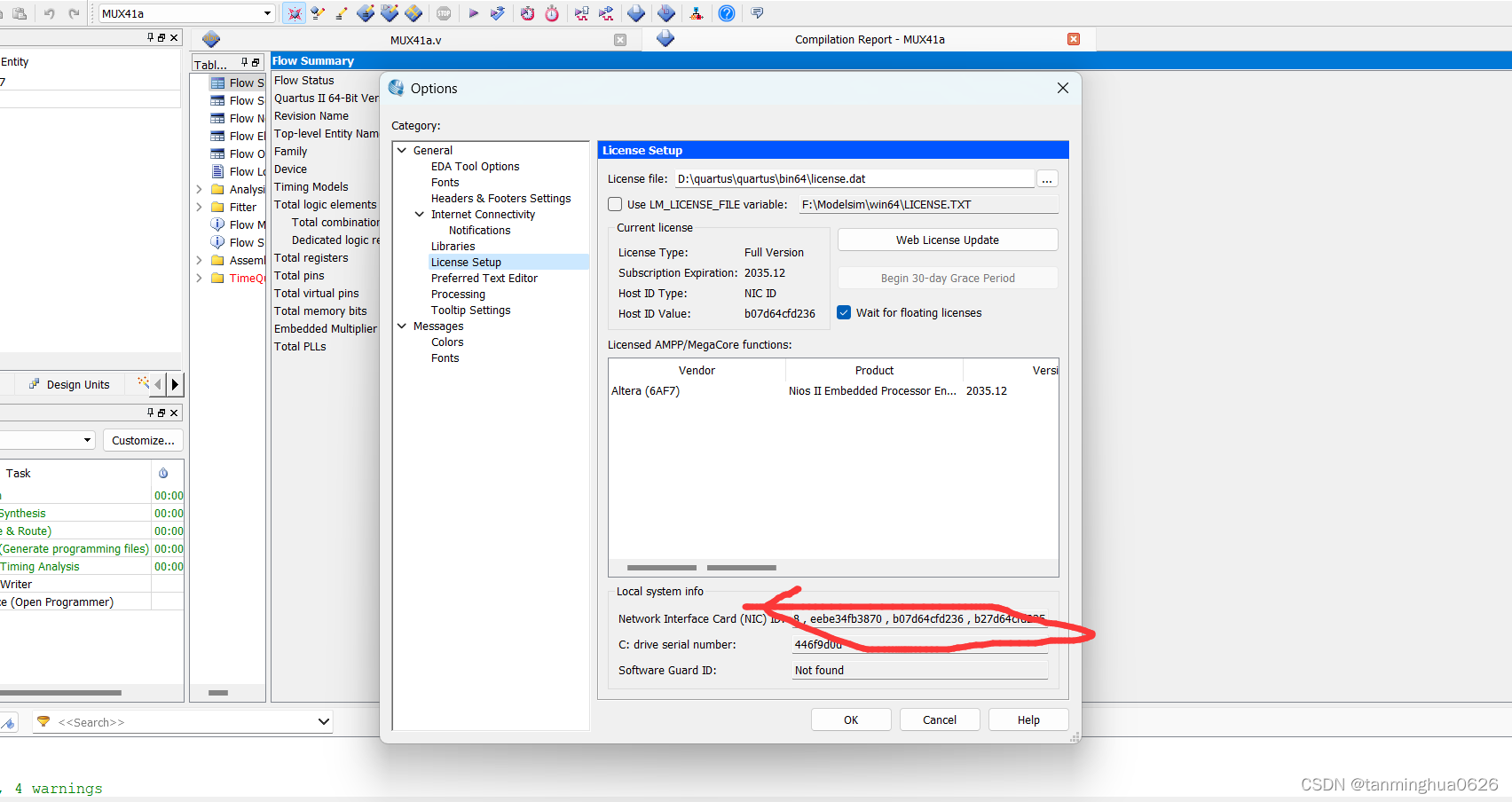Select the Design Units tab
Image resolution: width=1512 pixels, height=802 pixels.
(69, 384)
